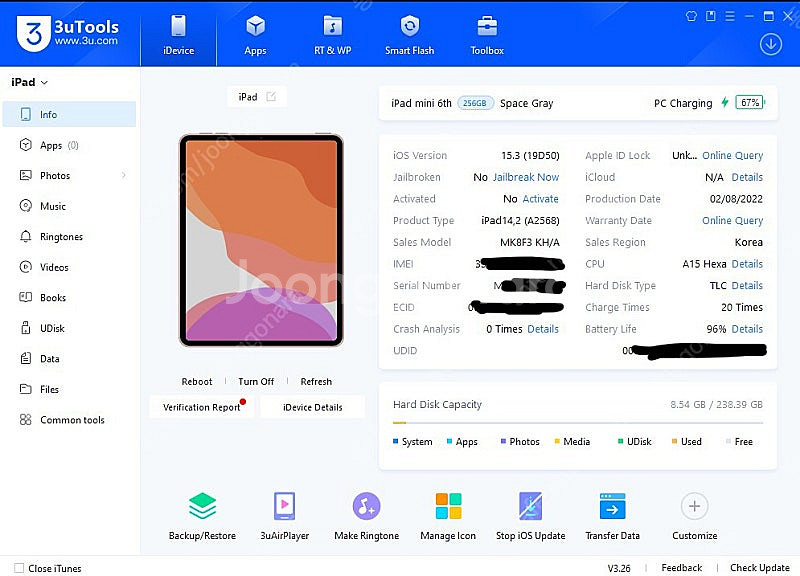Click the 3uTools logo
Image resolution: width=800 pixels, height=576 pixels.
pyautogui.click(x=68, y=33)
